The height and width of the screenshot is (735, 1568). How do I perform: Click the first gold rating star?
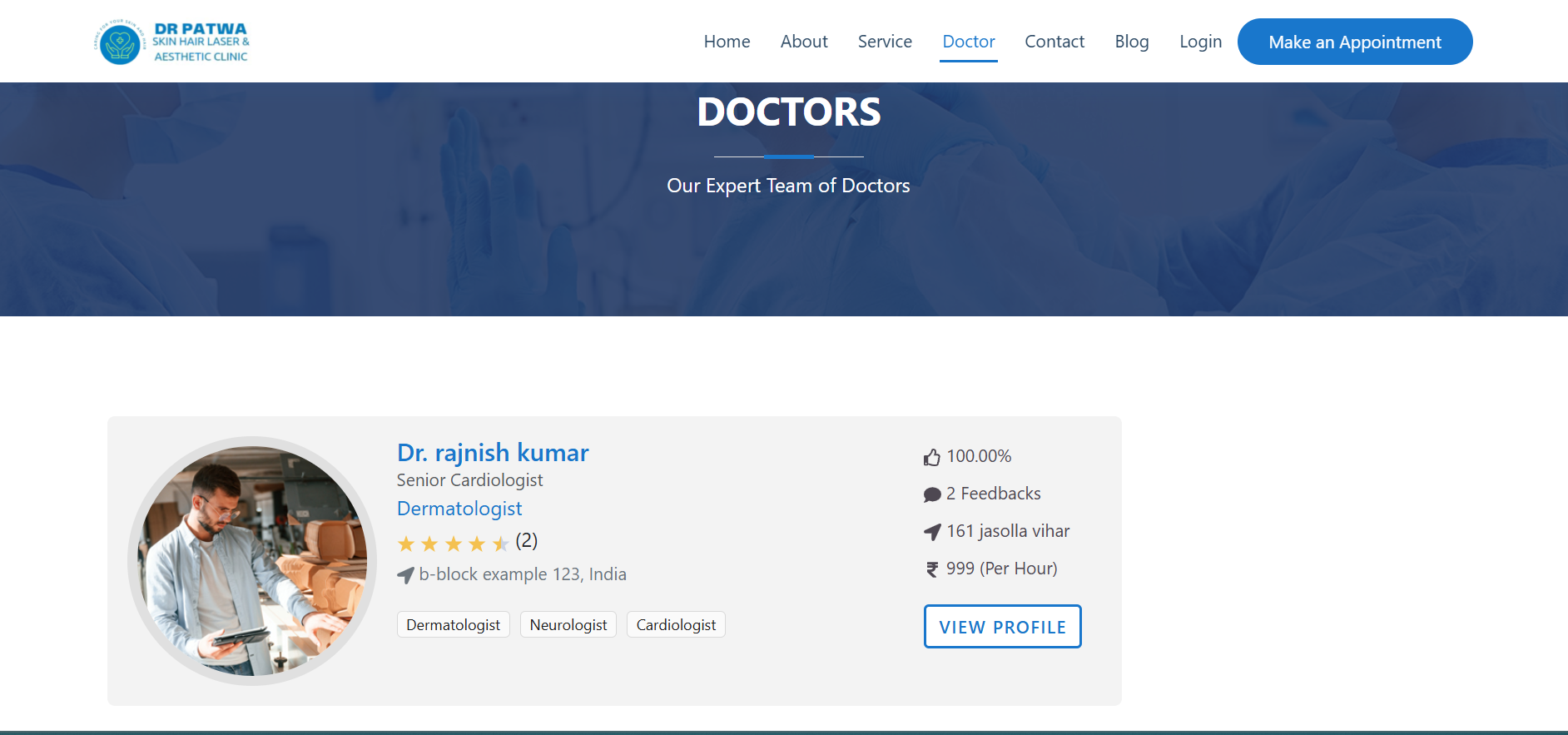pyautogui.click(x=406, y=544)
